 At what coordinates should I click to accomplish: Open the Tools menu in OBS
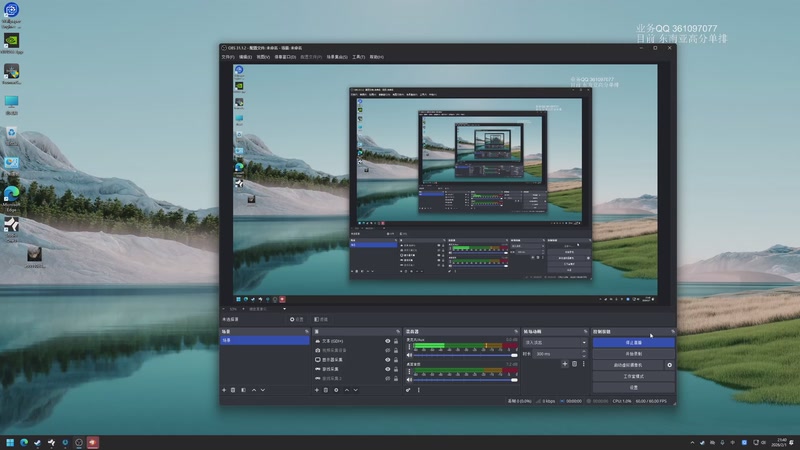coord(359,57)
